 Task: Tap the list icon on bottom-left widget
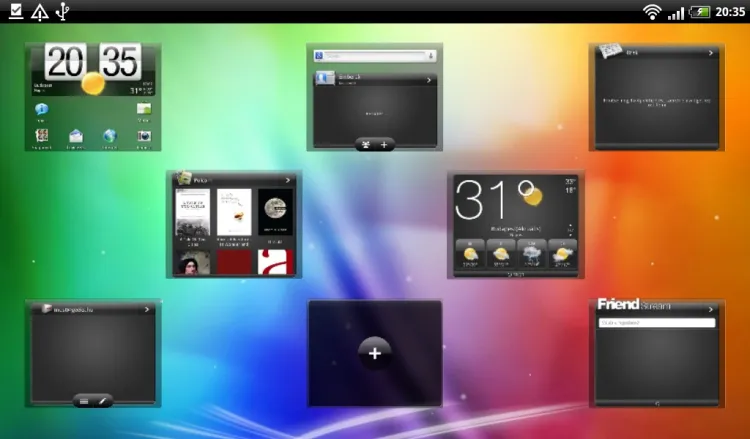tap(84, 400)
